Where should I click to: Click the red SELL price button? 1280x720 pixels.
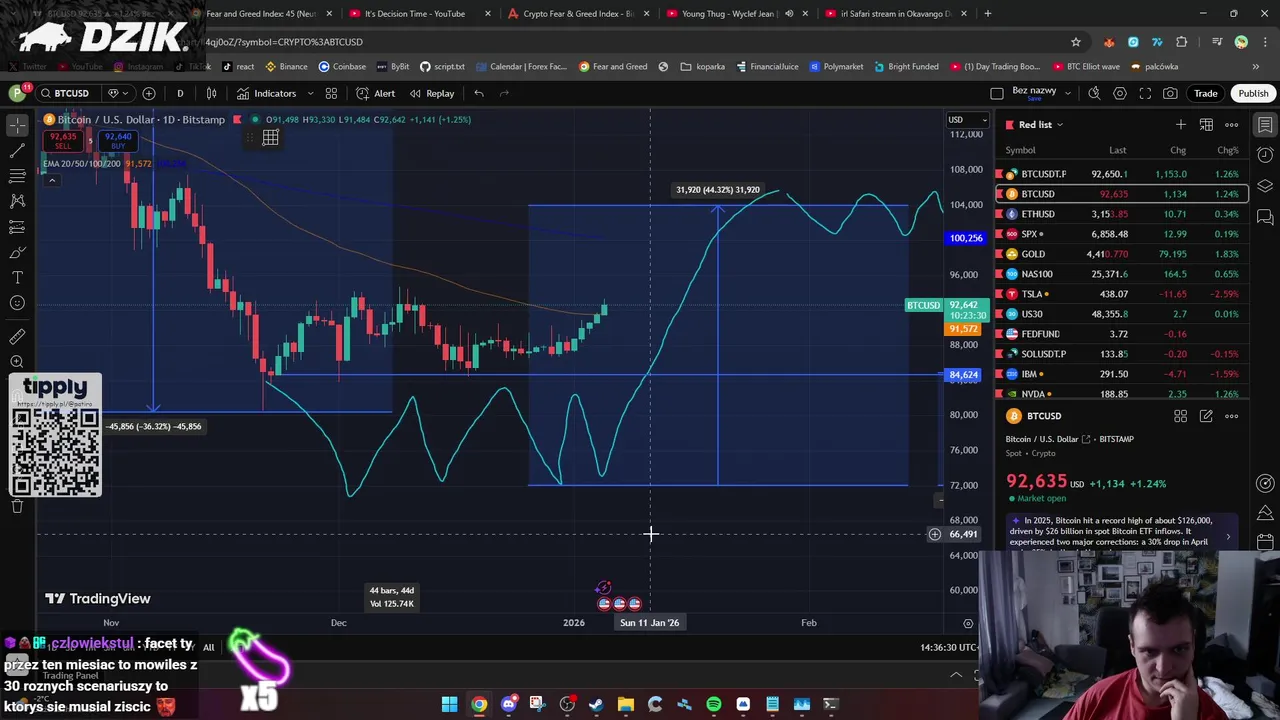click(63, 141)
